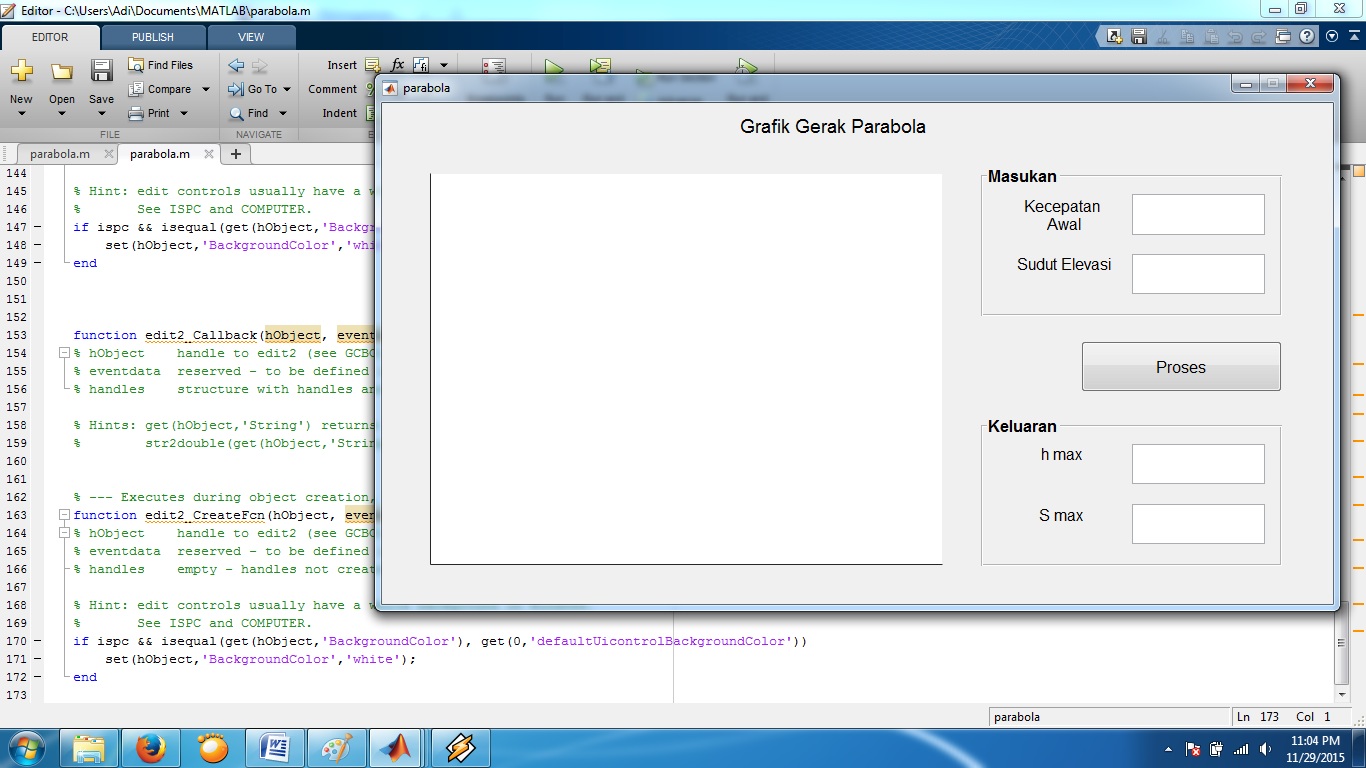This screenshot has width=1366, height=768.
Task: Click the new shortcut icon in quick access bar
Action: click(1115, 37)
